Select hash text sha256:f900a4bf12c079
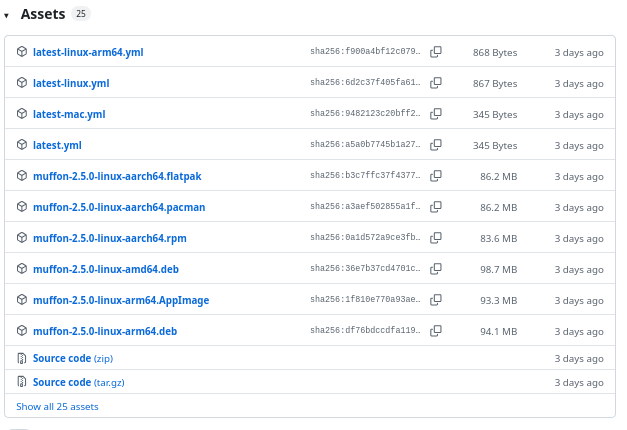This screenshot has width=627, height=430. click(x=365, y=51)
